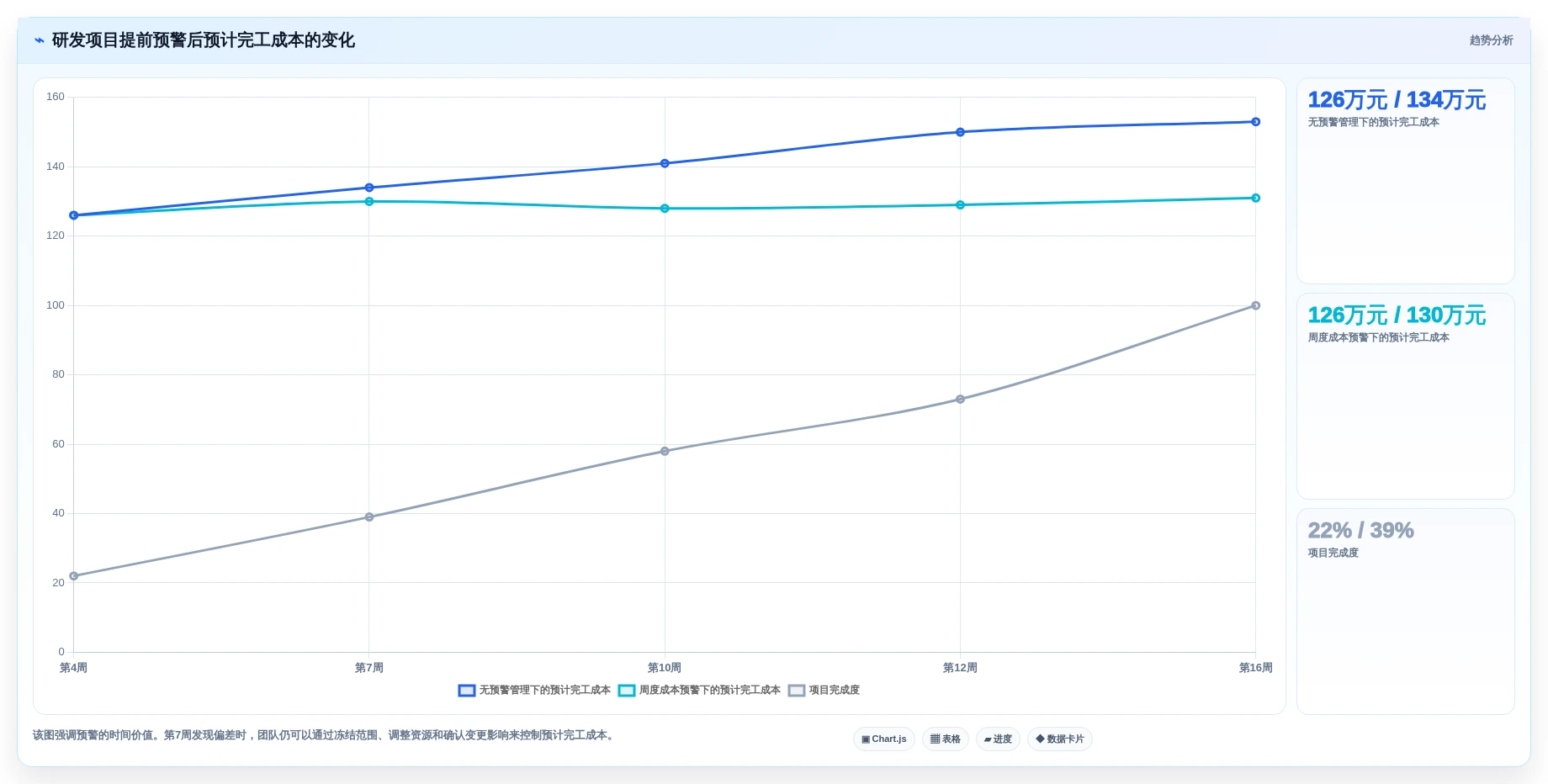This screenshot has width=1548, height=784.
Task: Toggle the 无预警管理下的预计完工成本 legend swatch
Action: pos(467,691)
